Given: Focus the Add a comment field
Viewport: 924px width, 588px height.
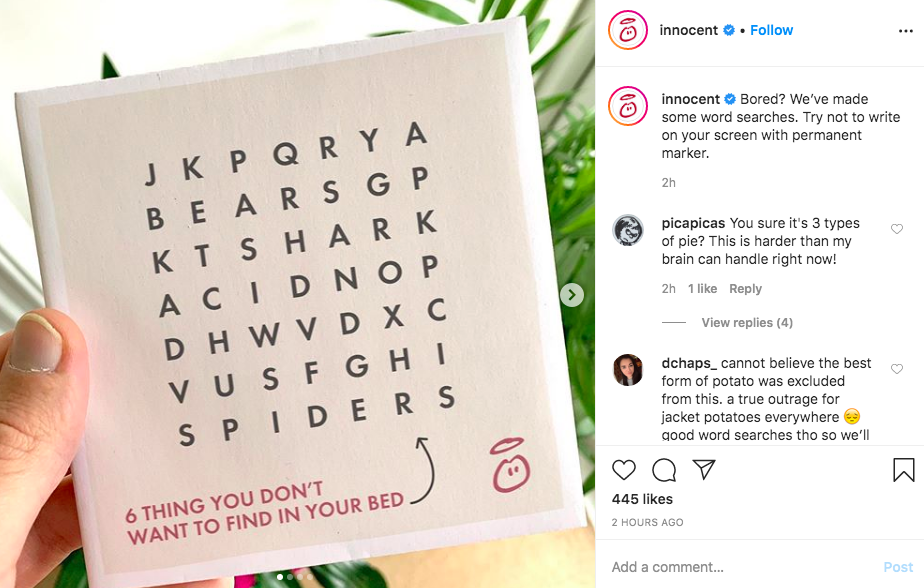Looking at the screenshot, I should (742, 567).
